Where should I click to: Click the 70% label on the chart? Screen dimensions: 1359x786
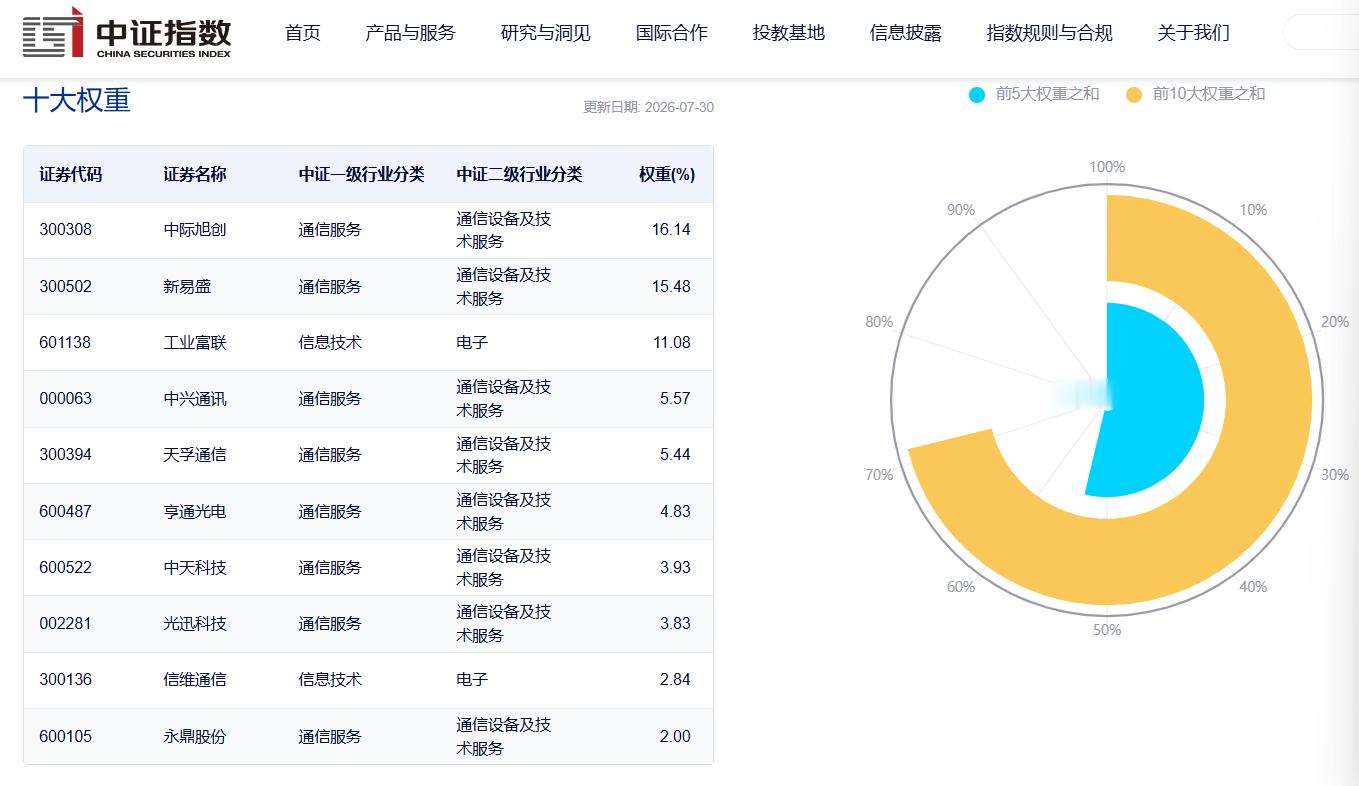(879, 475)
